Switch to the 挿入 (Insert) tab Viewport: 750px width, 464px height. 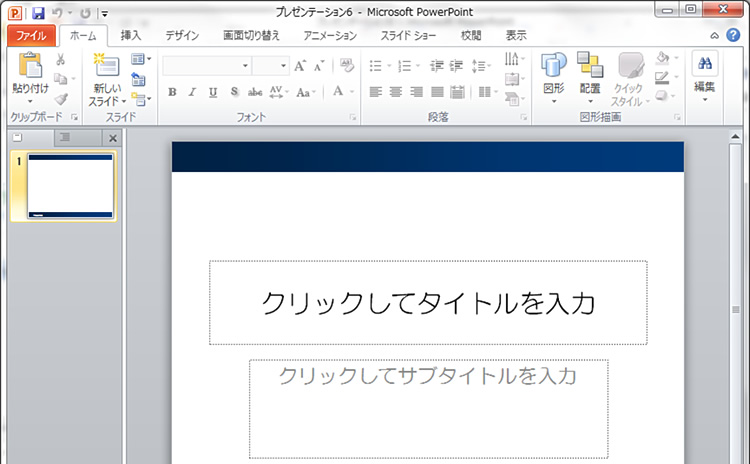coord(131,35)
